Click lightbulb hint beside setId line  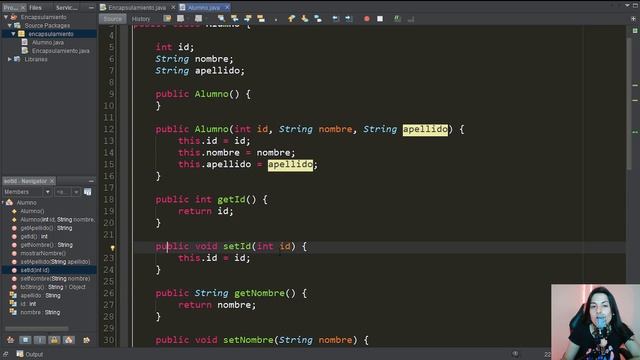click(113, 247)
